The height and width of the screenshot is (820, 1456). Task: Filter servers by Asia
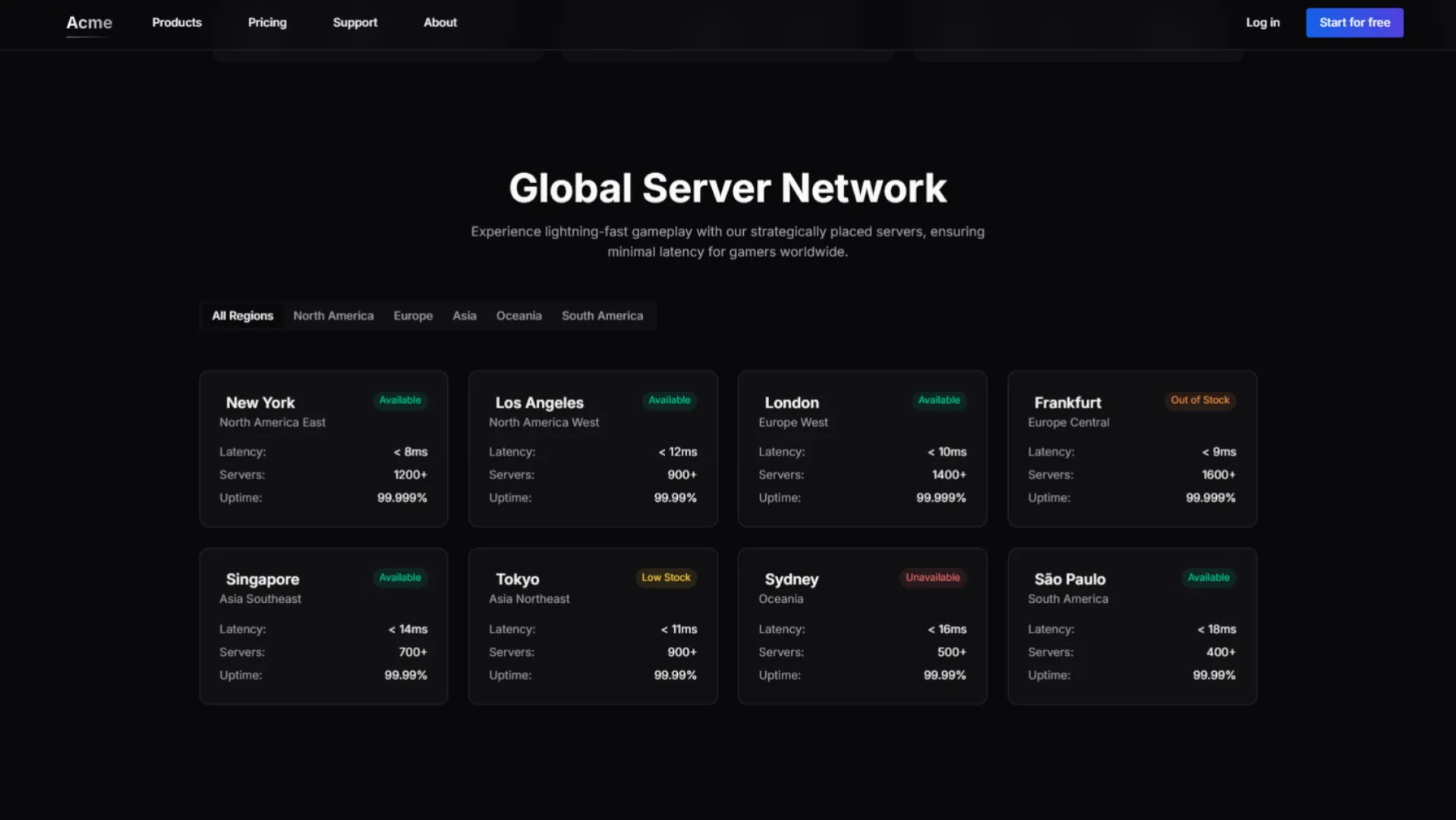pos(464,315)
